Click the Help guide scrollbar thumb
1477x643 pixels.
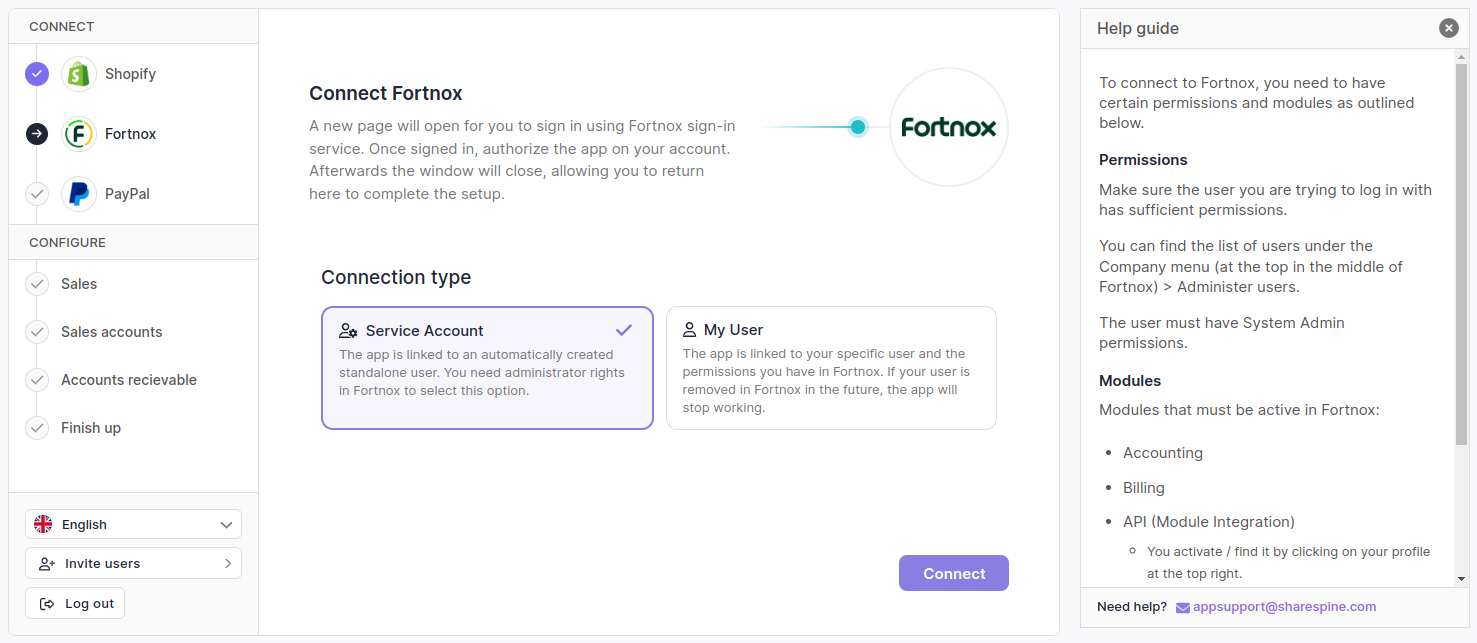[1462, 253]
